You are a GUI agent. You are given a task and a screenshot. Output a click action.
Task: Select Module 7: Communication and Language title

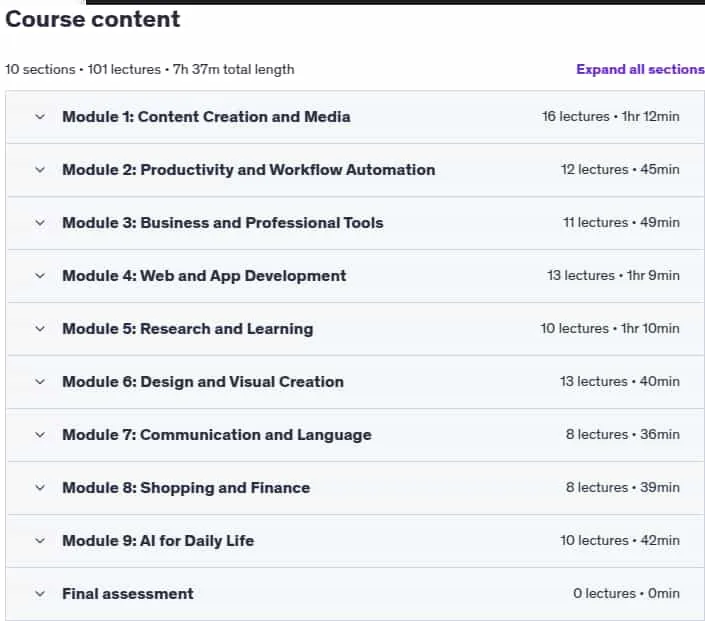[217, 435]
